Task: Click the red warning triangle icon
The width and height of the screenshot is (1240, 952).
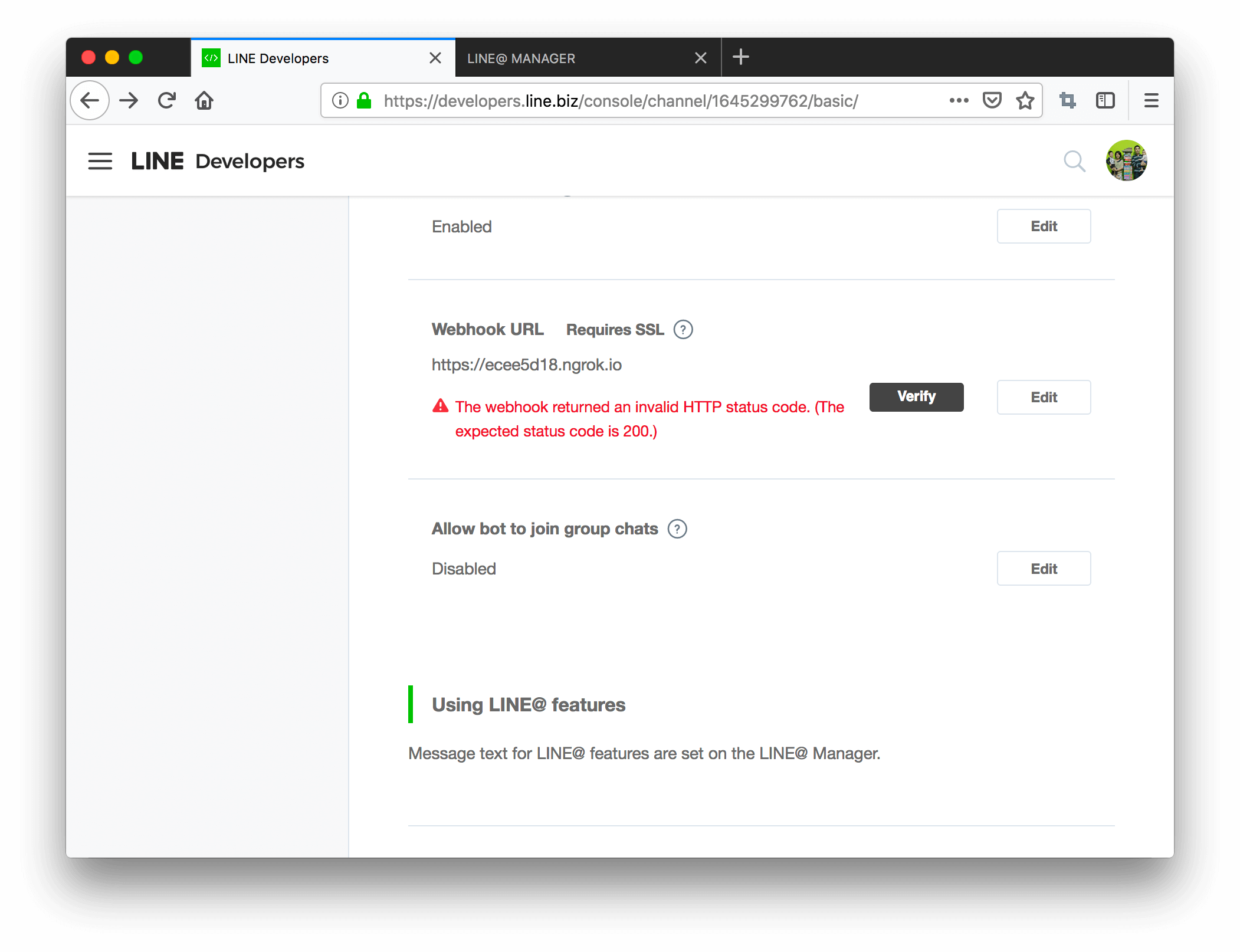Action: tap(441, 406)
